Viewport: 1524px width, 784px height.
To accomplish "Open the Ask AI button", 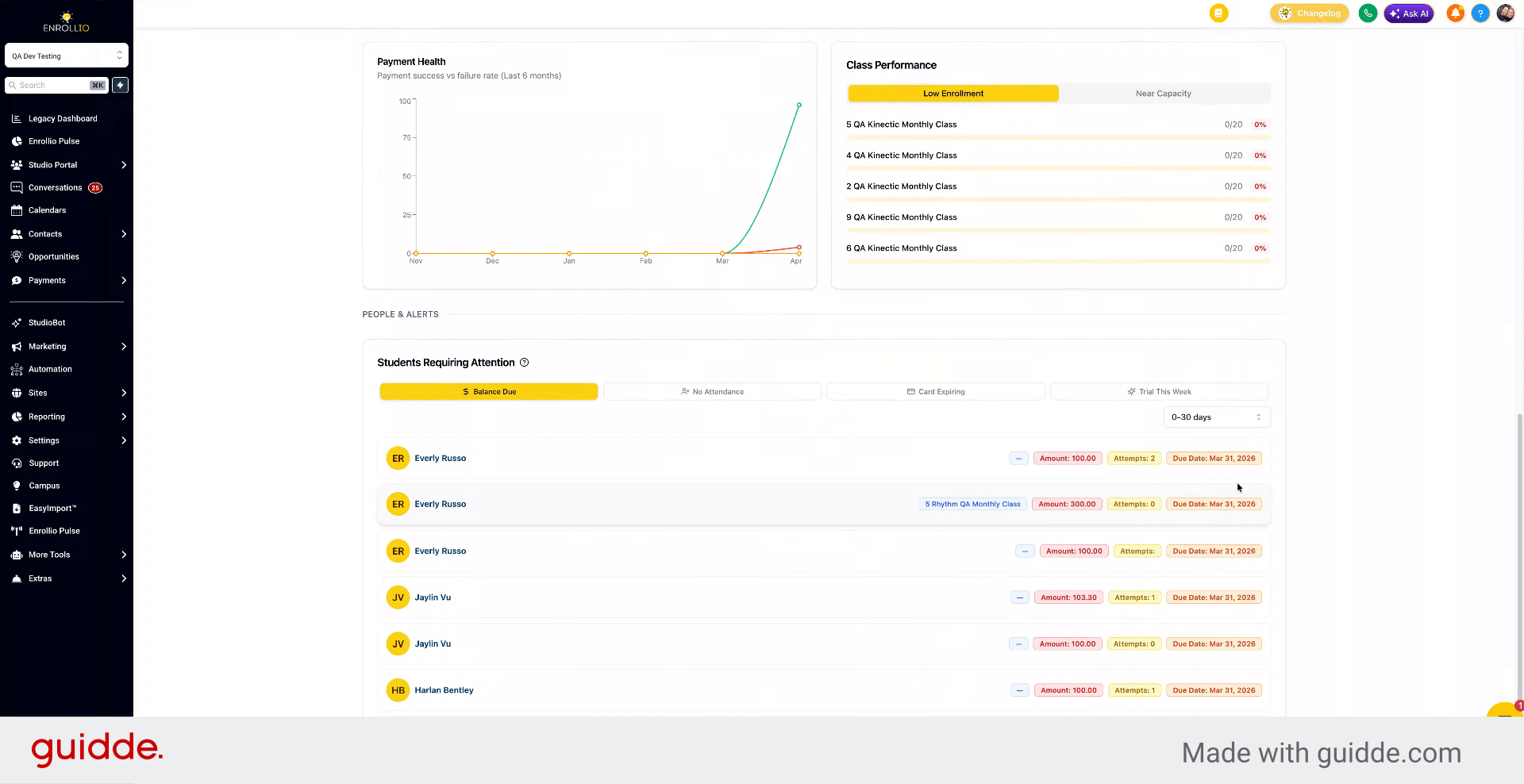I will pyautogui.click(x=1409, y=13).
